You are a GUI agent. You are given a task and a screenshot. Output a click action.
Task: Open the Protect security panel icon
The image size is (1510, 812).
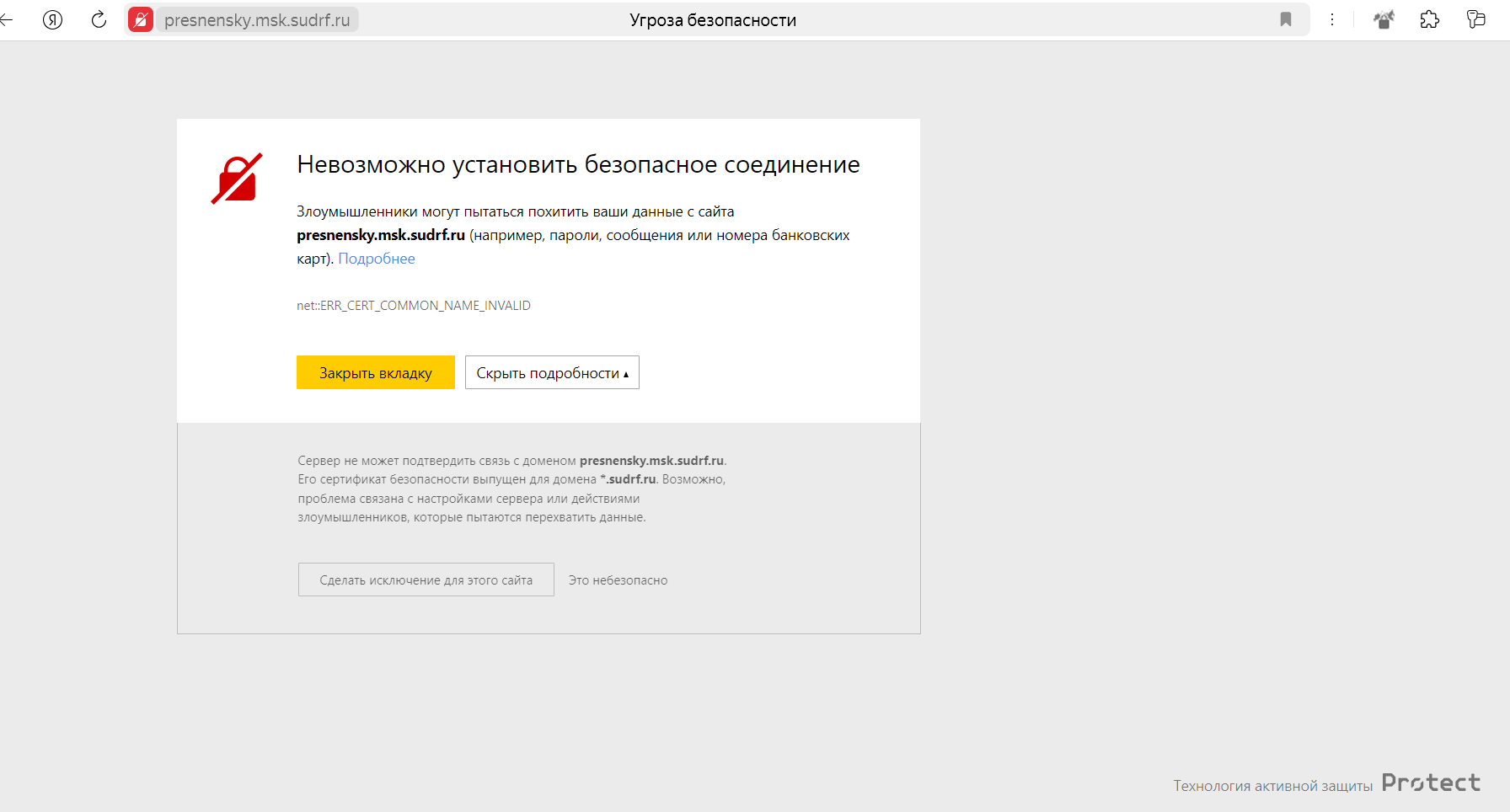1384,19
